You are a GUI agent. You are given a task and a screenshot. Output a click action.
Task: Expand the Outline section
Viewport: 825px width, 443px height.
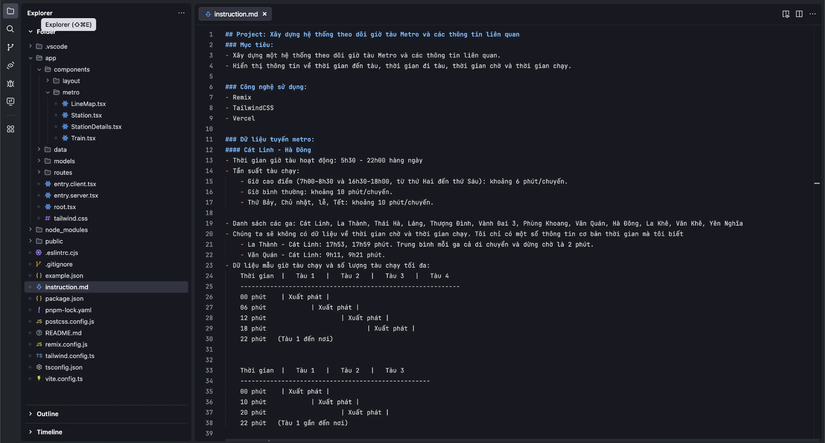[x=47, y=414]
